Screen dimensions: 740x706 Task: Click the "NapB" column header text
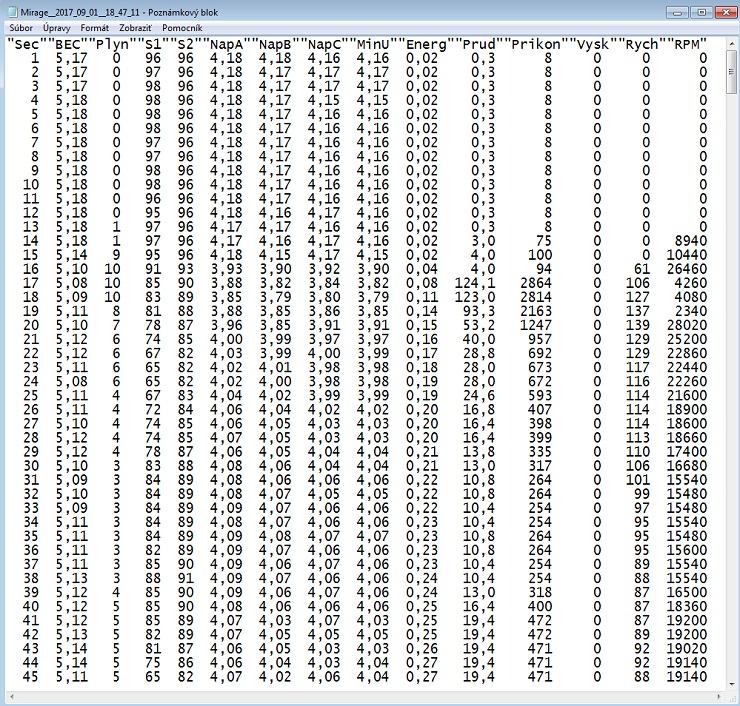275,44
